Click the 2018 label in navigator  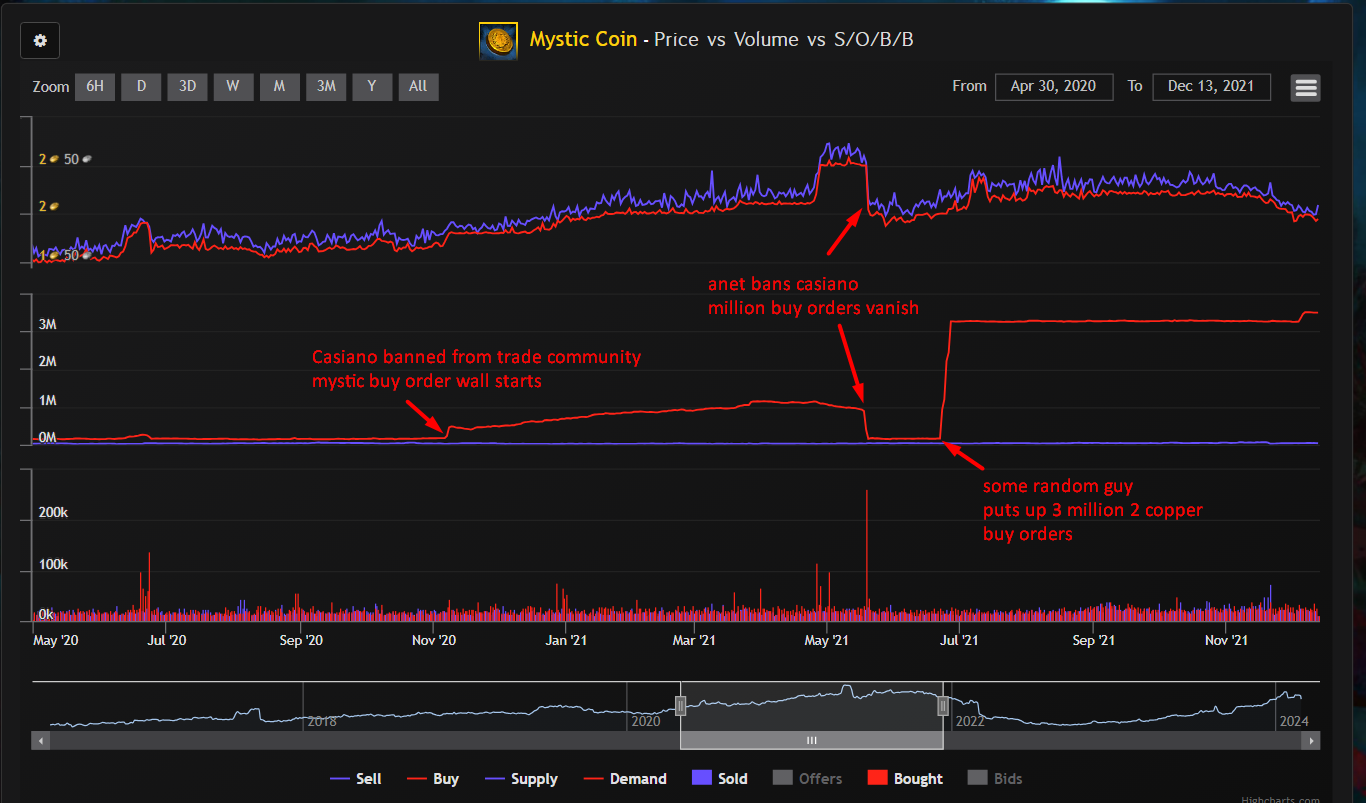click(322, 721)
